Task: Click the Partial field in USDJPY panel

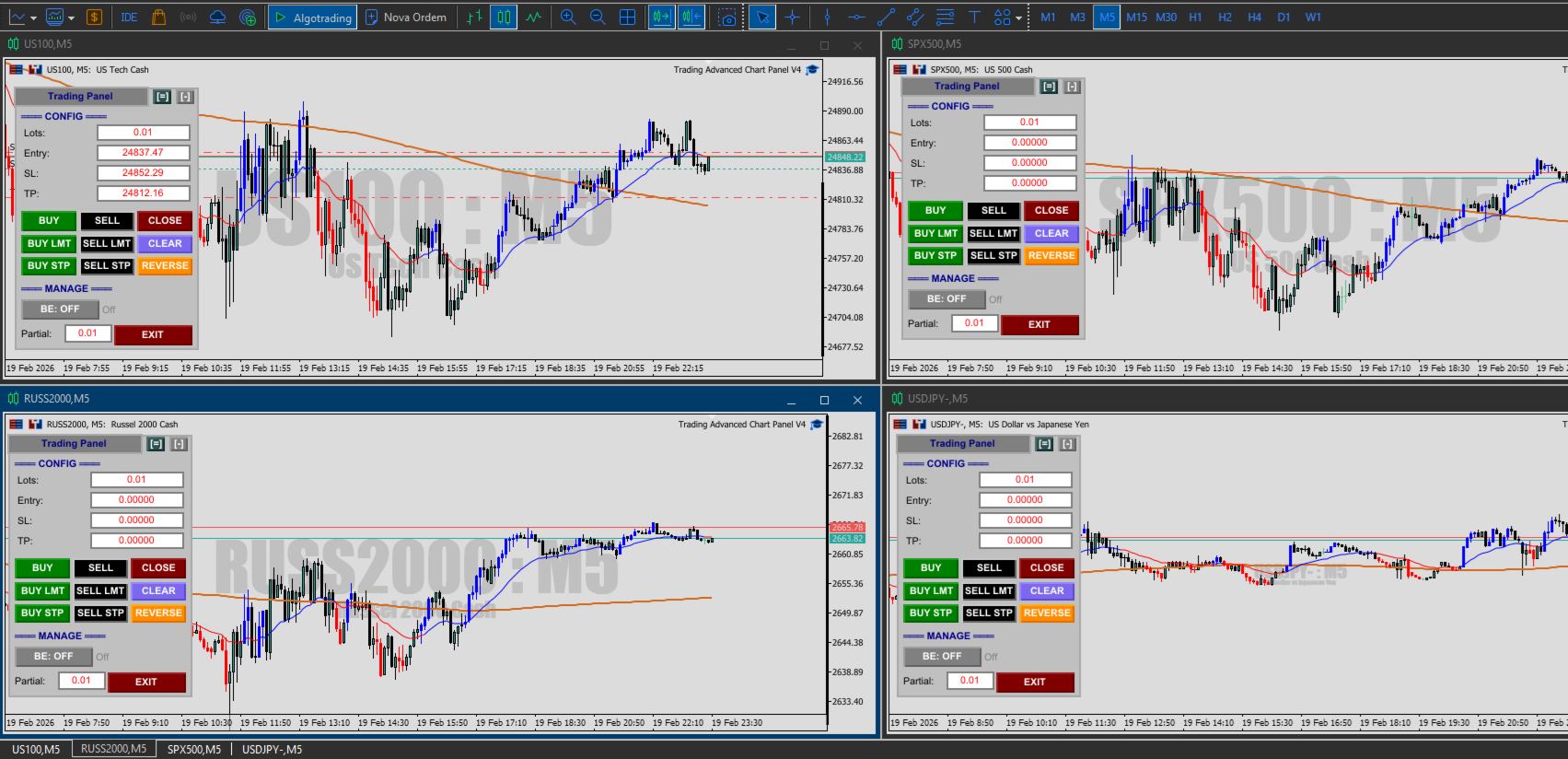Action: click(x=970, y=681)
